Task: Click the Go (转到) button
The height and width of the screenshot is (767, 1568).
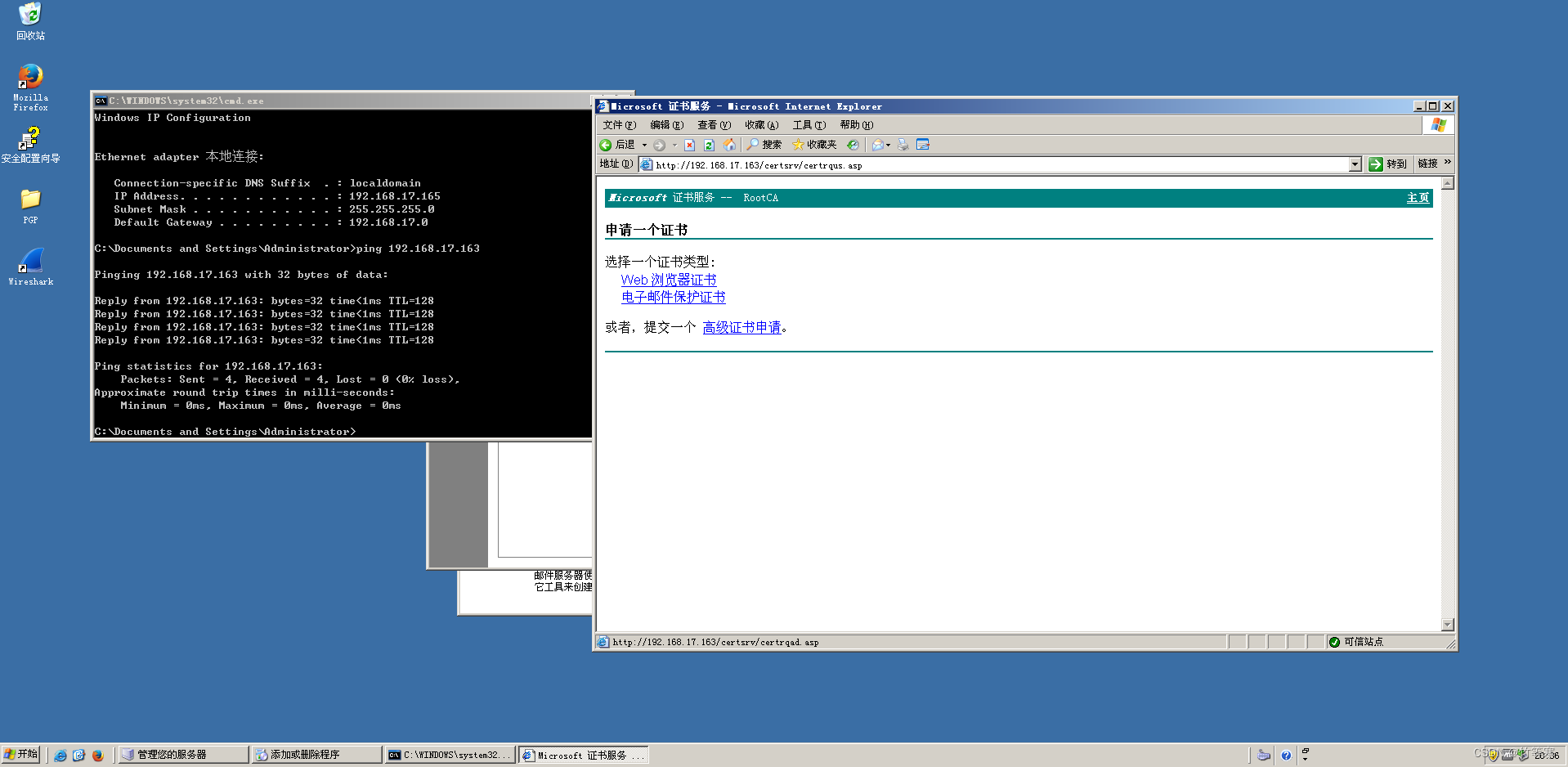Action: (1388, 164)
